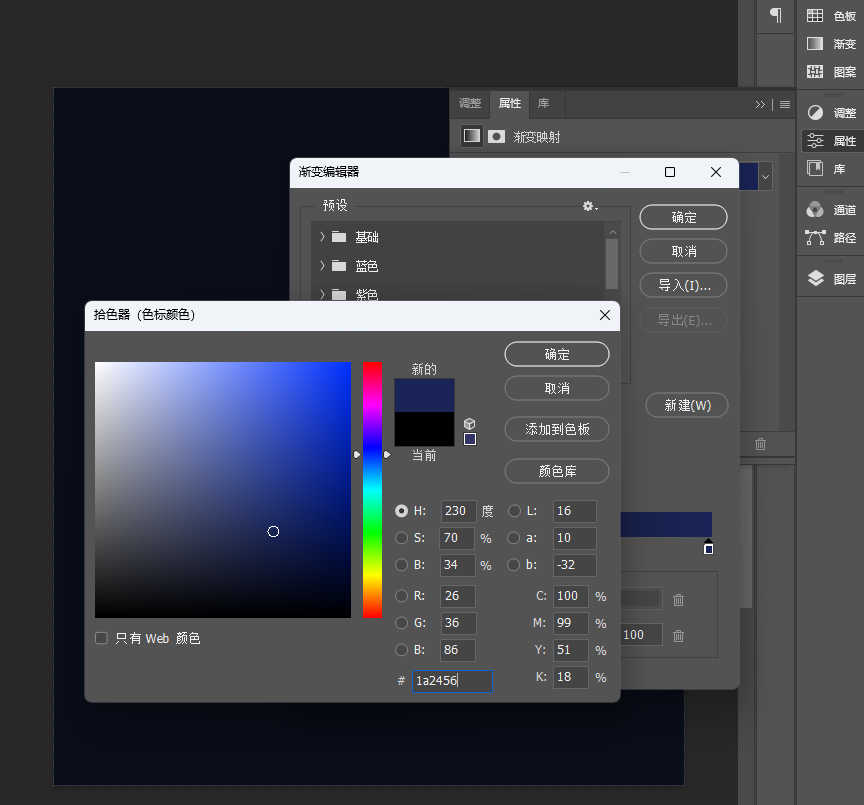Click the 当前 current black color swatch

(x=424, y=429)
